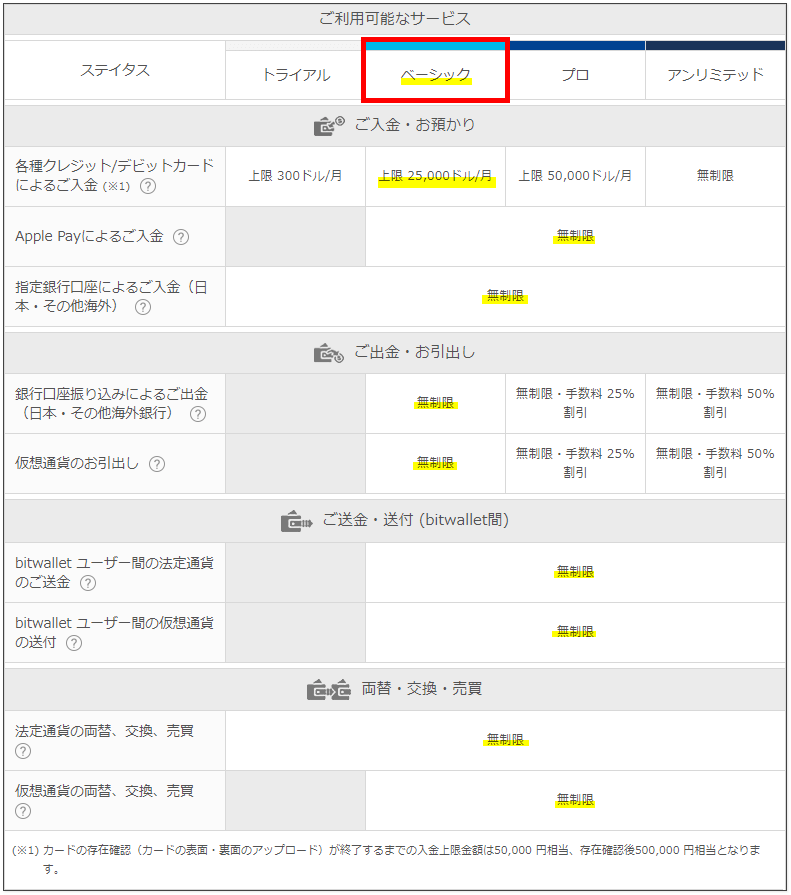Click the transfer icon beside ご送金・送付
Viewport: 791px width, 895px height.
click(297, 521)
